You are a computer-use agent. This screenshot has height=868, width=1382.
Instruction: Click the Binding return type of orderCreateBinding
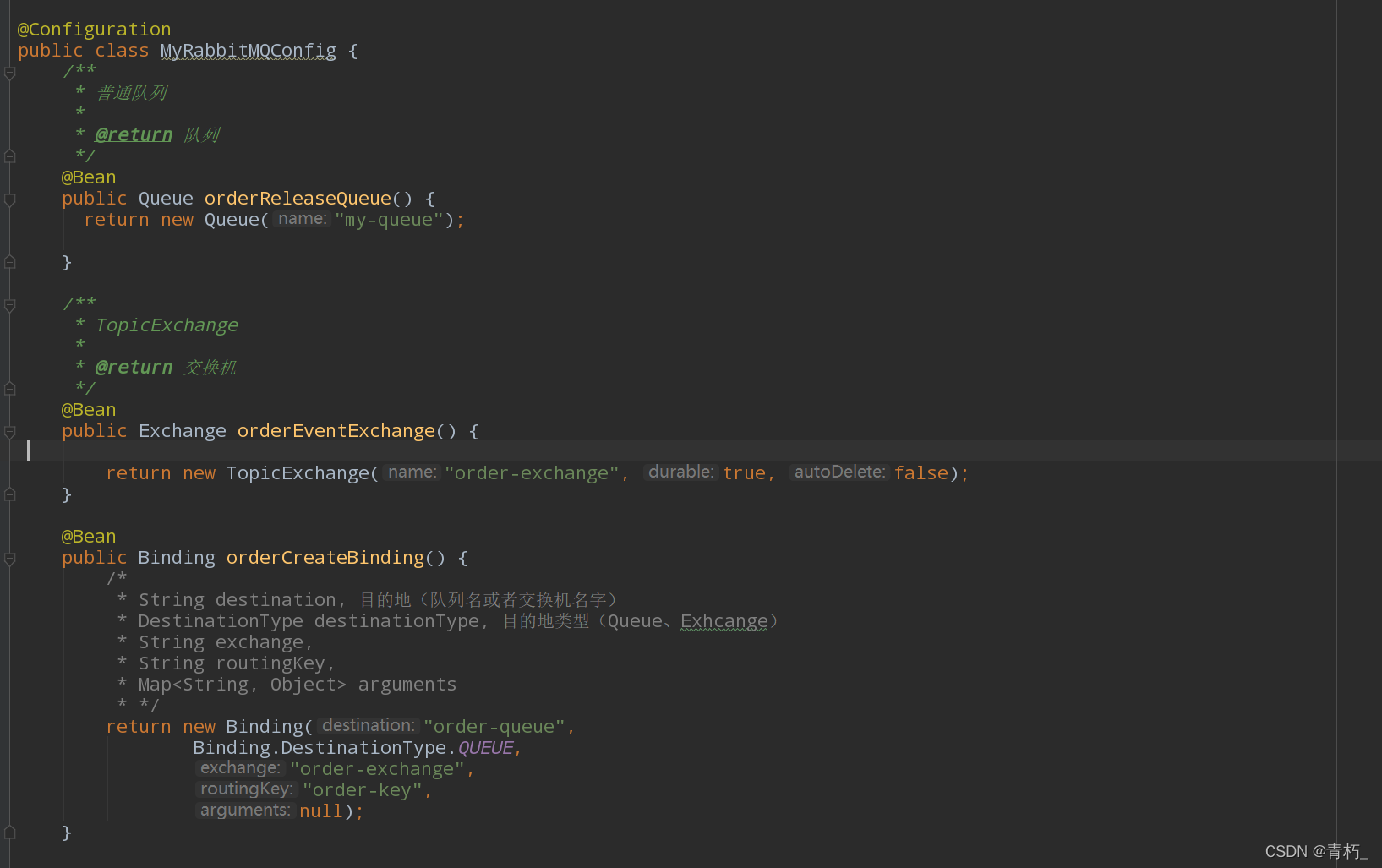pos(177,558)
